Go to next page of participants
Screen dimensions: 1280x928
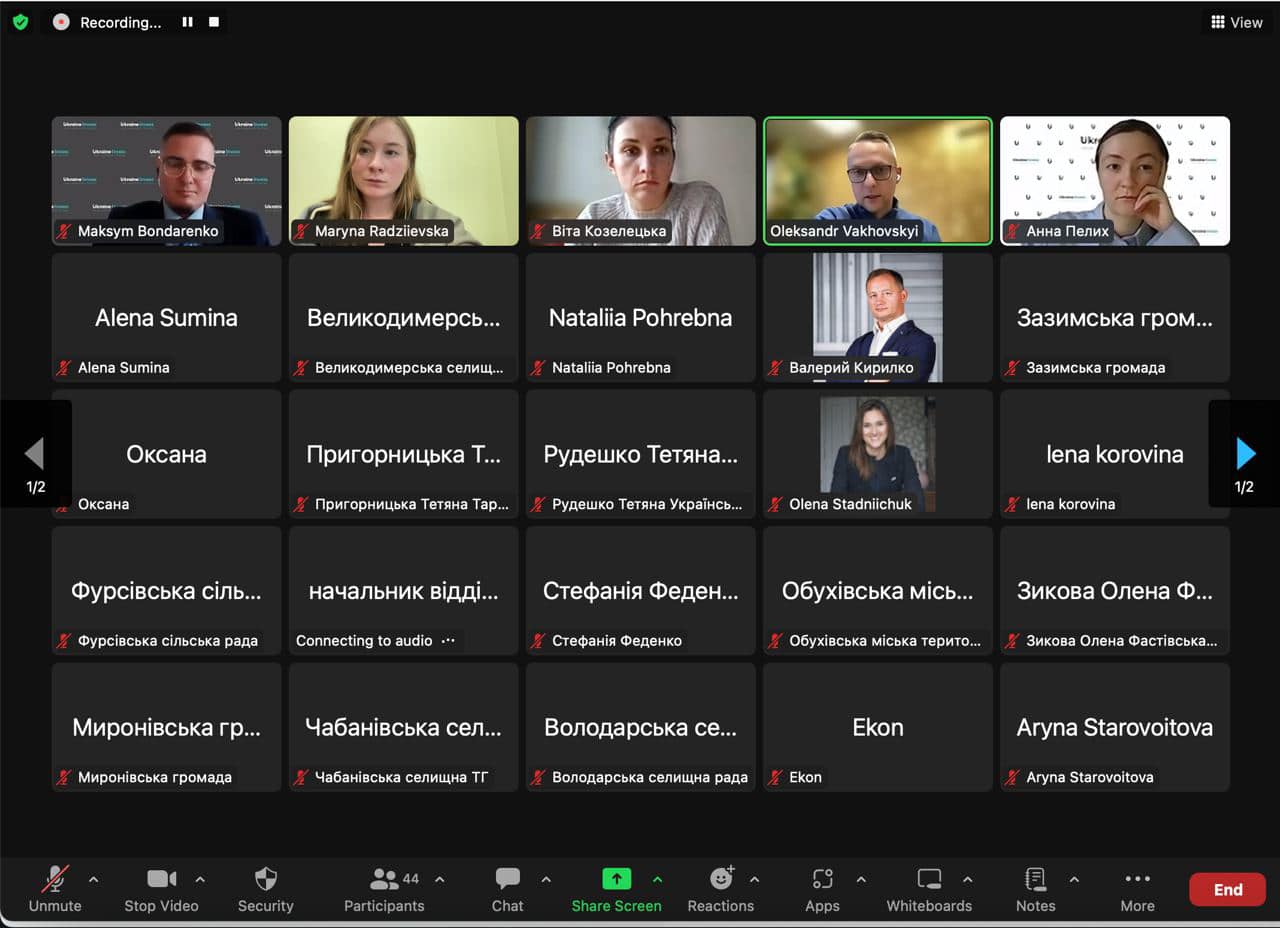tap(1244, 455)
